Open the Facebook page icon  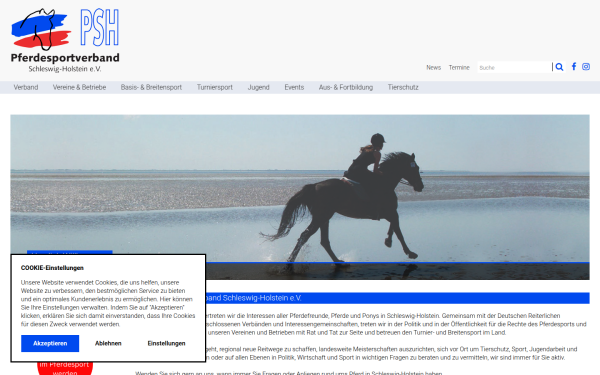pyautogui.click(x=574, y=67)
